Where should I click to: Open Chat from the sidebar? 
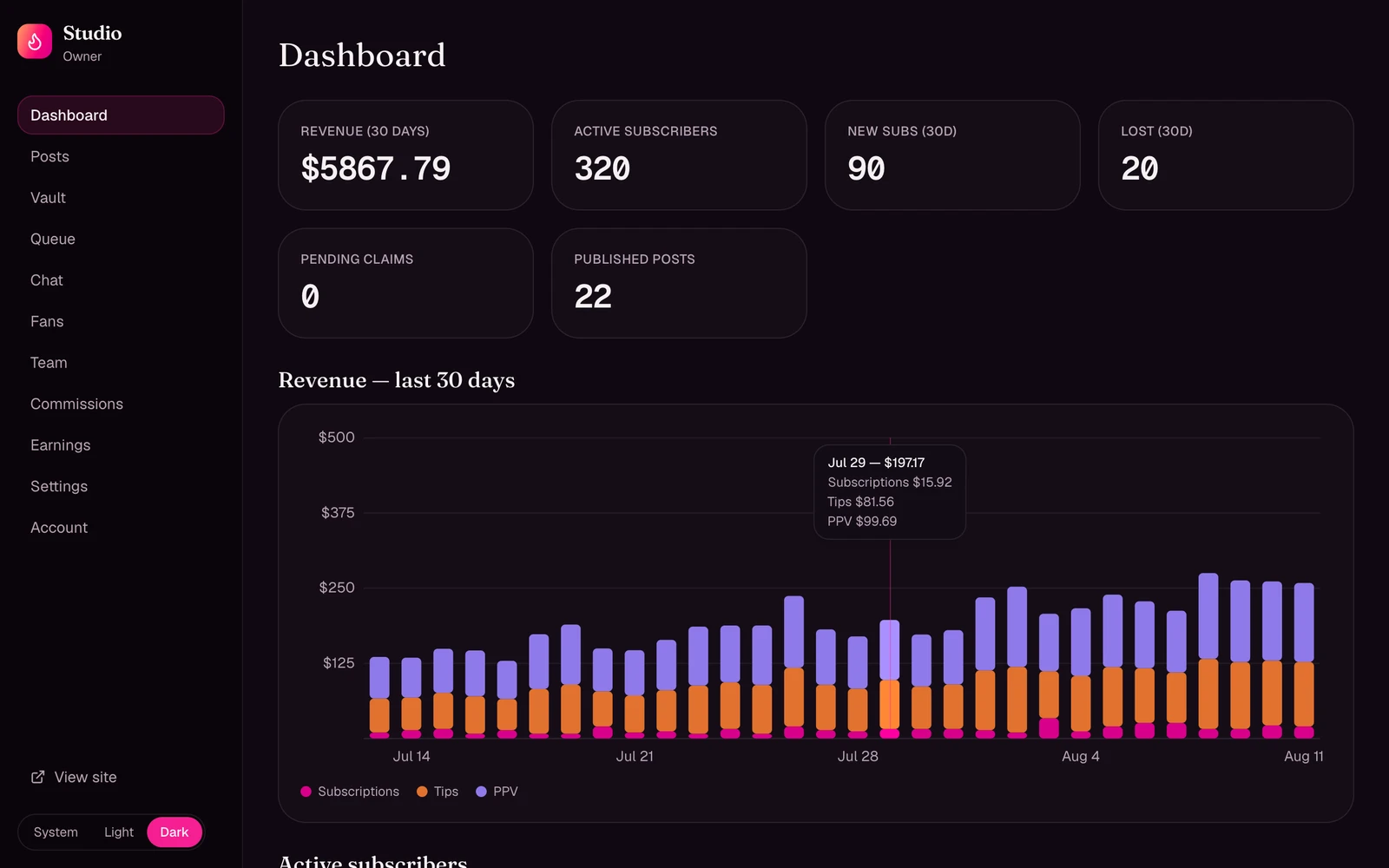coord(121,280)
